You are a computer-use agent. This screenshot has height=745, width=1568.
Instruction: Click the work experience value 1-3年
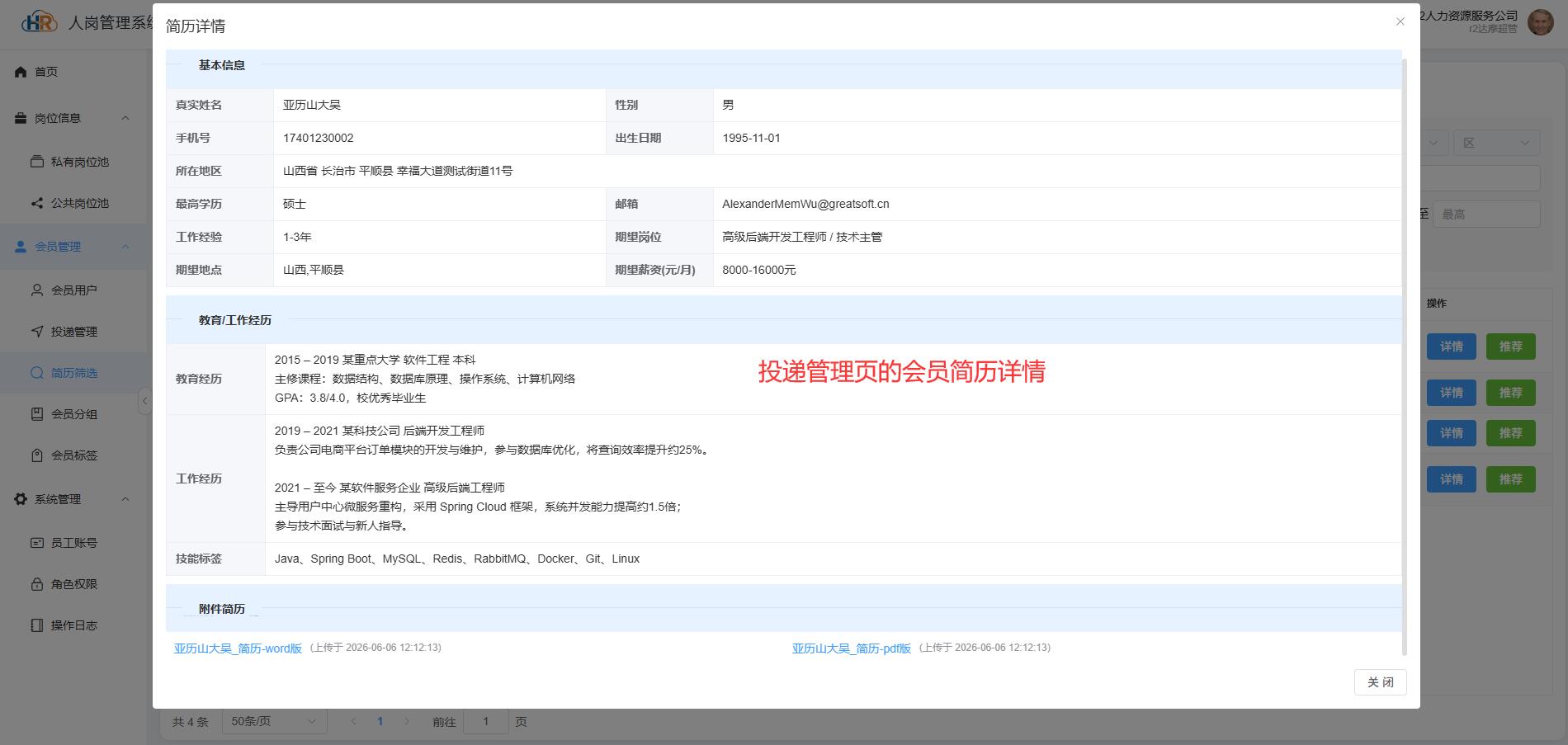pyautogui.click(x=297, y=237)
